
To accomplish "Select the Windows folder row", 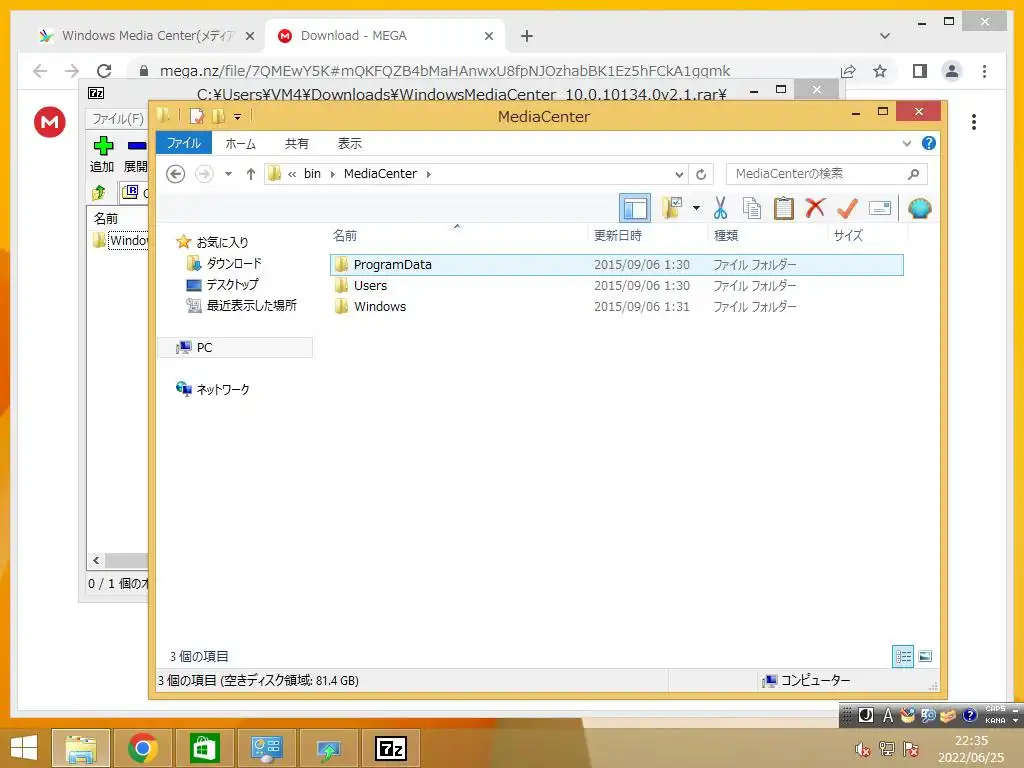I will point(616,306).
